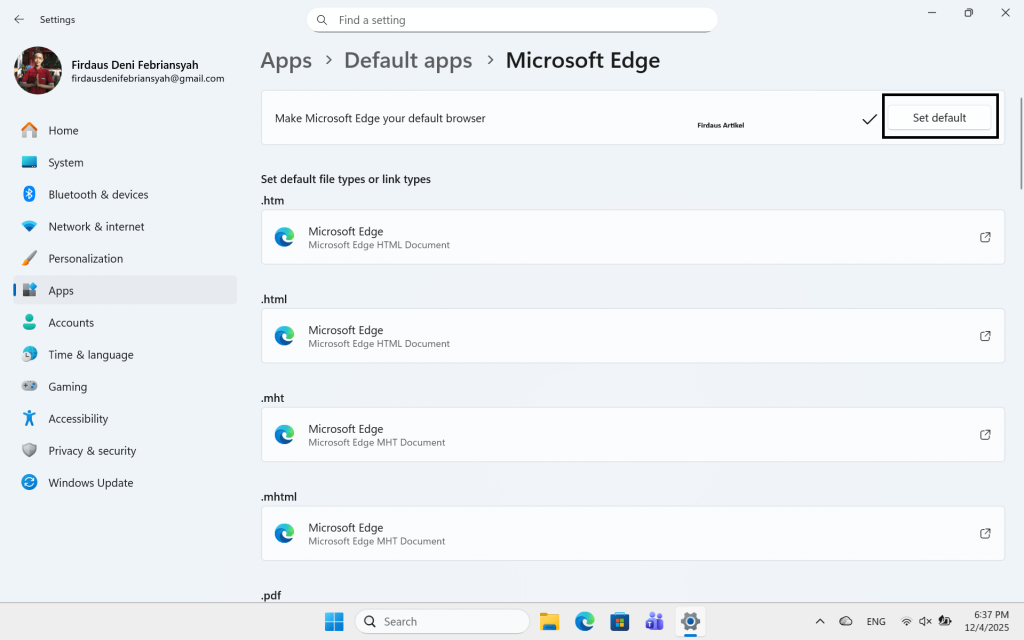The width and height of the screenshot is (1024, 640).
Task: Show hidden icons in the system tray
Action: [x=820, y=621]
